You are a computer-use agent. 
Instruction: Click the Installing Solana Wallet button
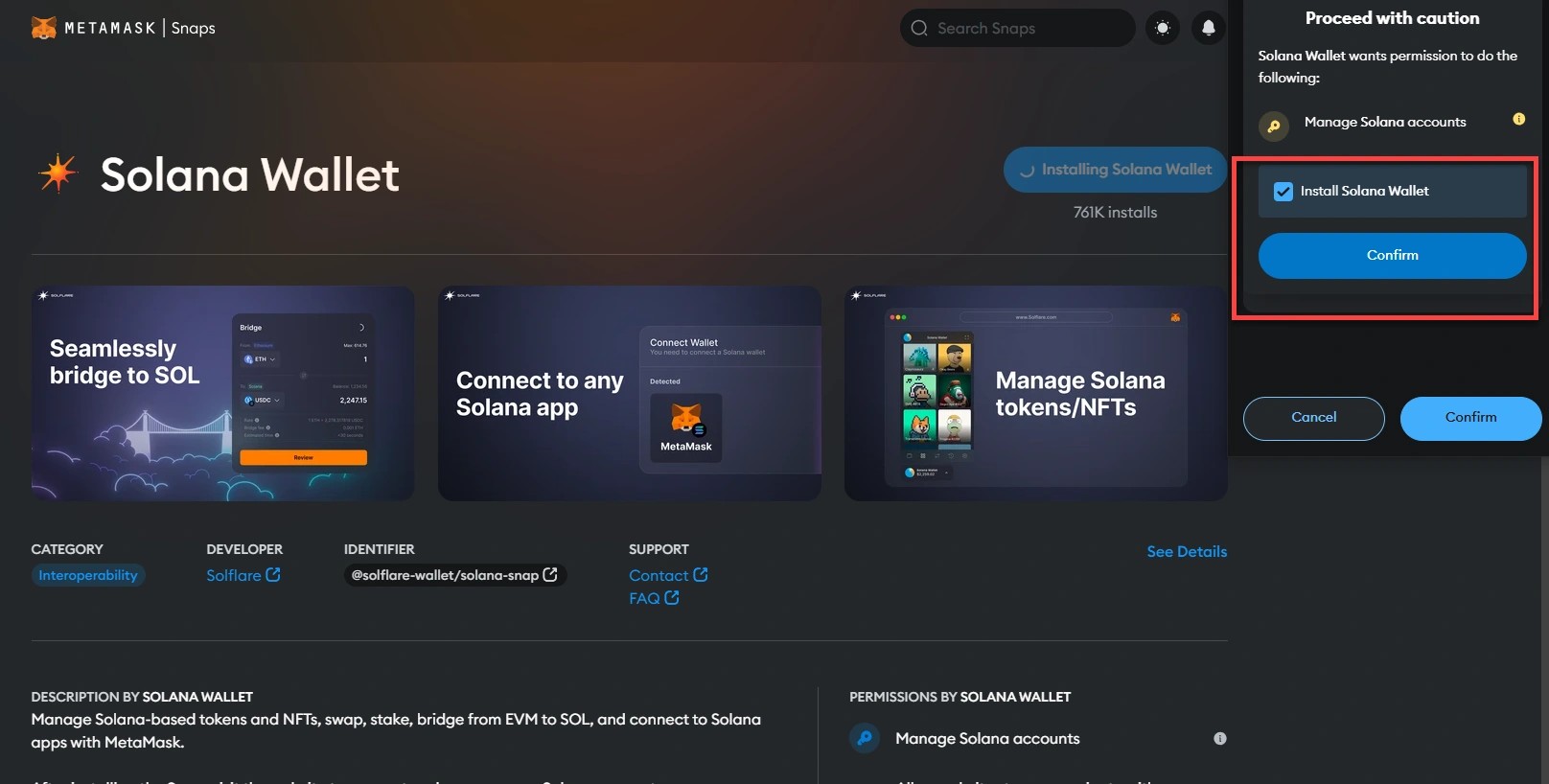[x=1115, y=170]
